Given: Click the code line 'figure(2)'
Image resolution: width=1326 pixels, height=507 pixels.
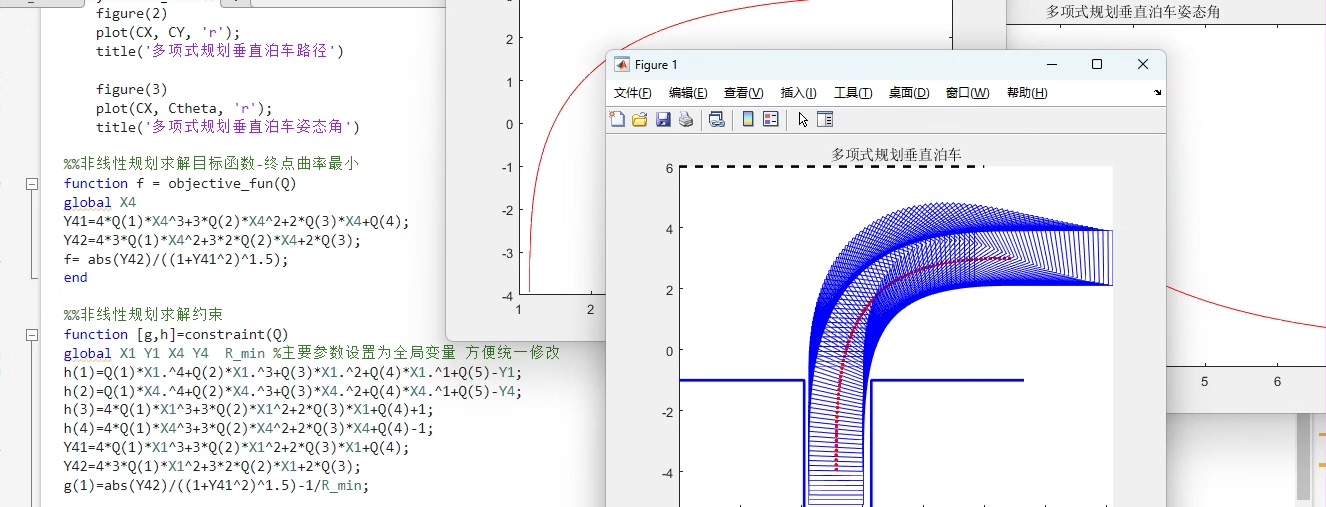Looking at the screenshot, I should [132, 14].
